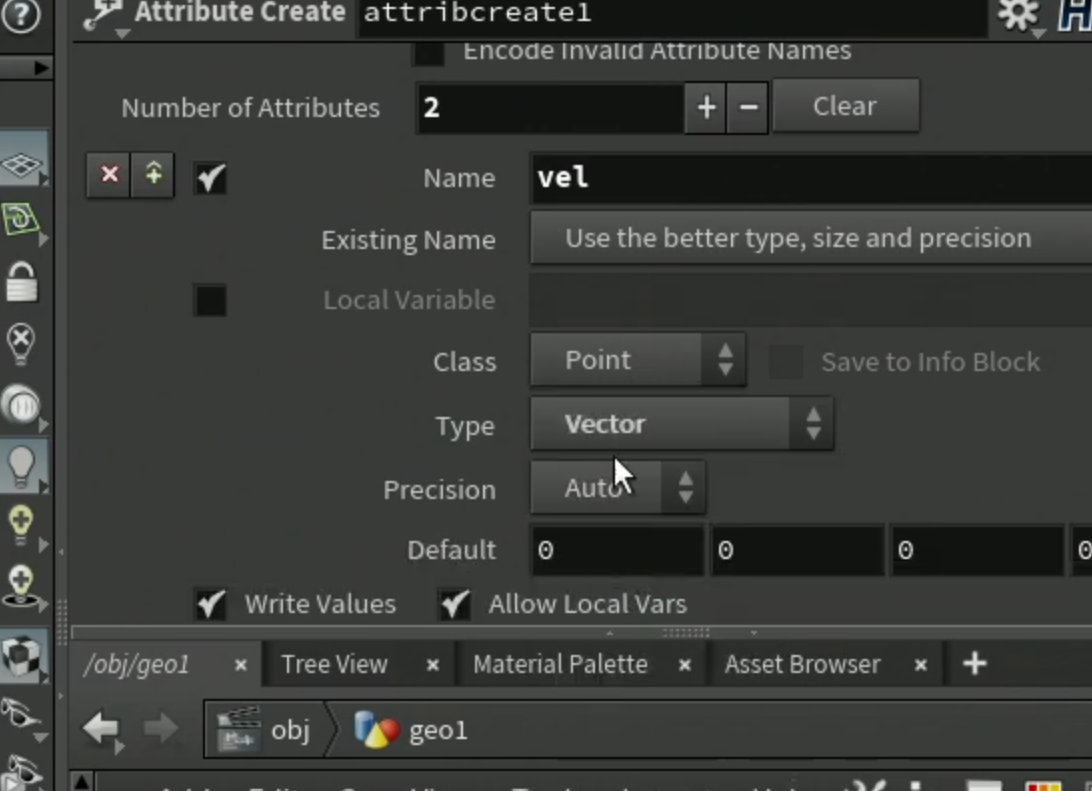The image size is (1092, 791).
Task: Click the Number of Attributes field
Action: click(x=549, y=107)
